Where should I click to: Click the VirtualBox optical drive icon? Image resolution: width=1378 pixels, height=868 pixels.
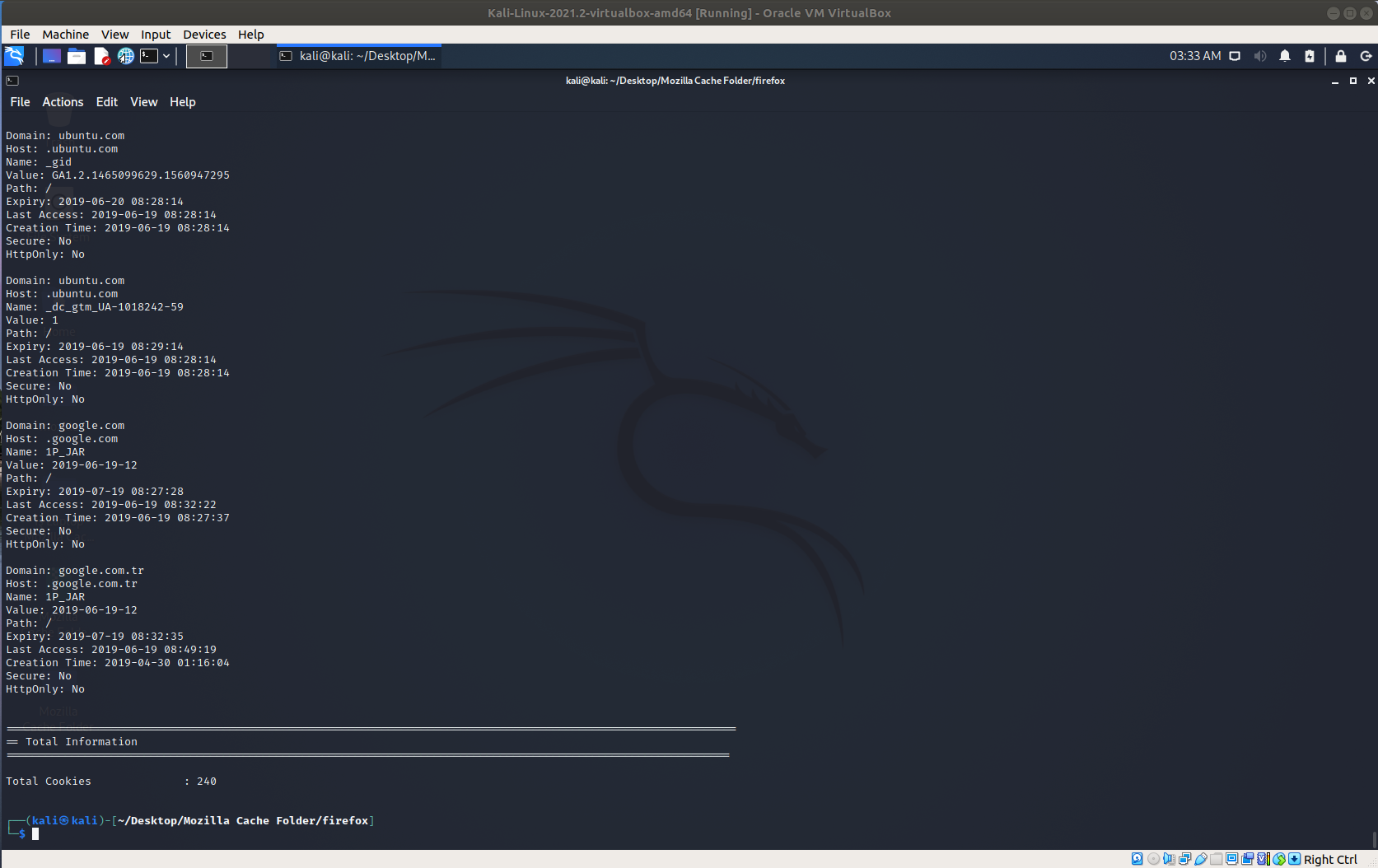[x=1153, y=859]
